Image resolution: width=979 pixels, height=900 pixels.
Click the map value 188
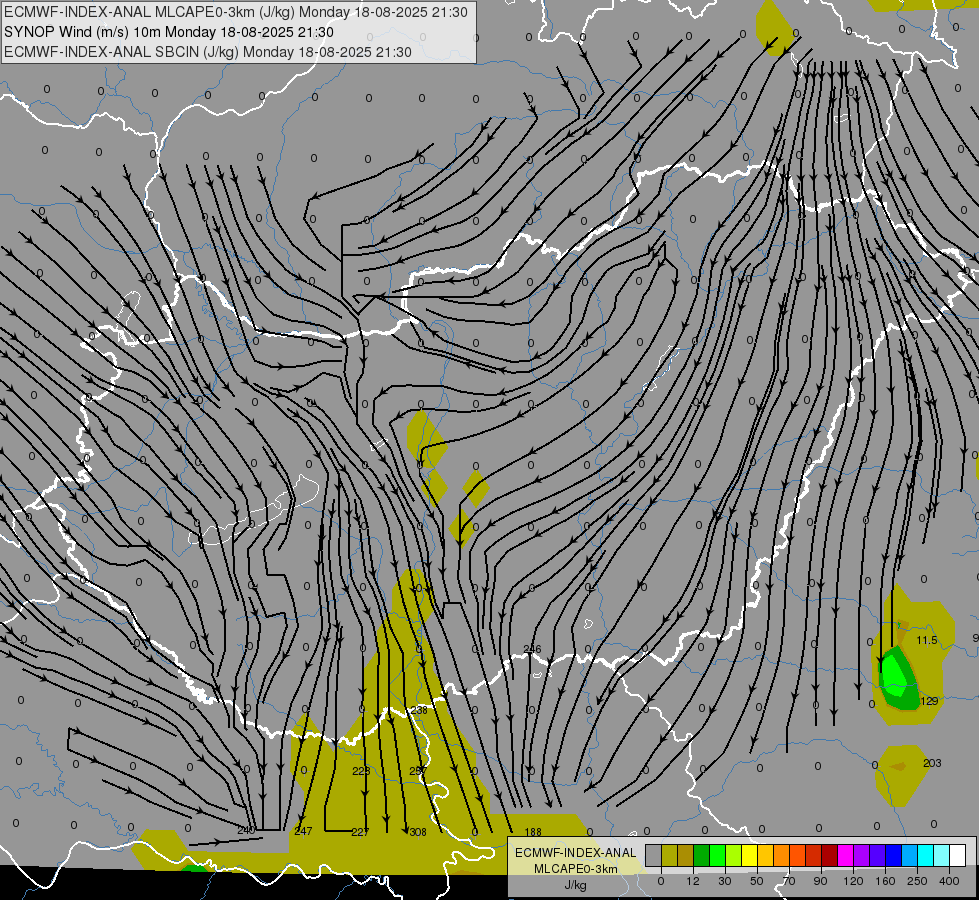tap(533, 831)
